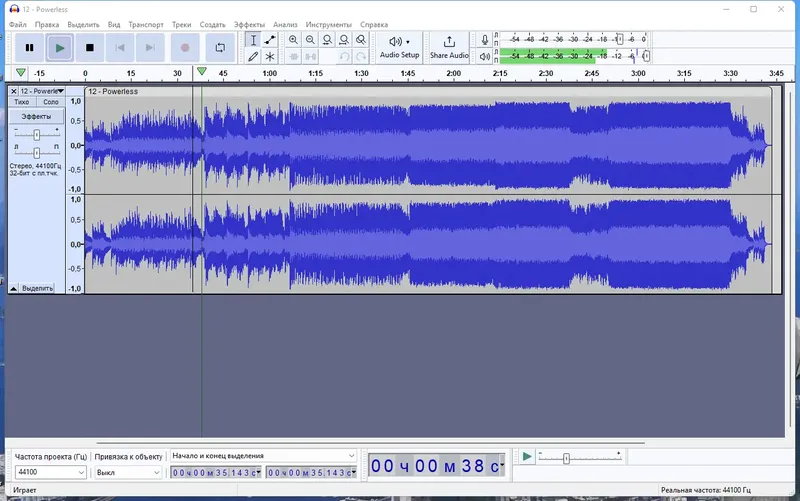The image size is (800, 501).
Task: Click the timeline options green triangle
Action: coord(21,73)
